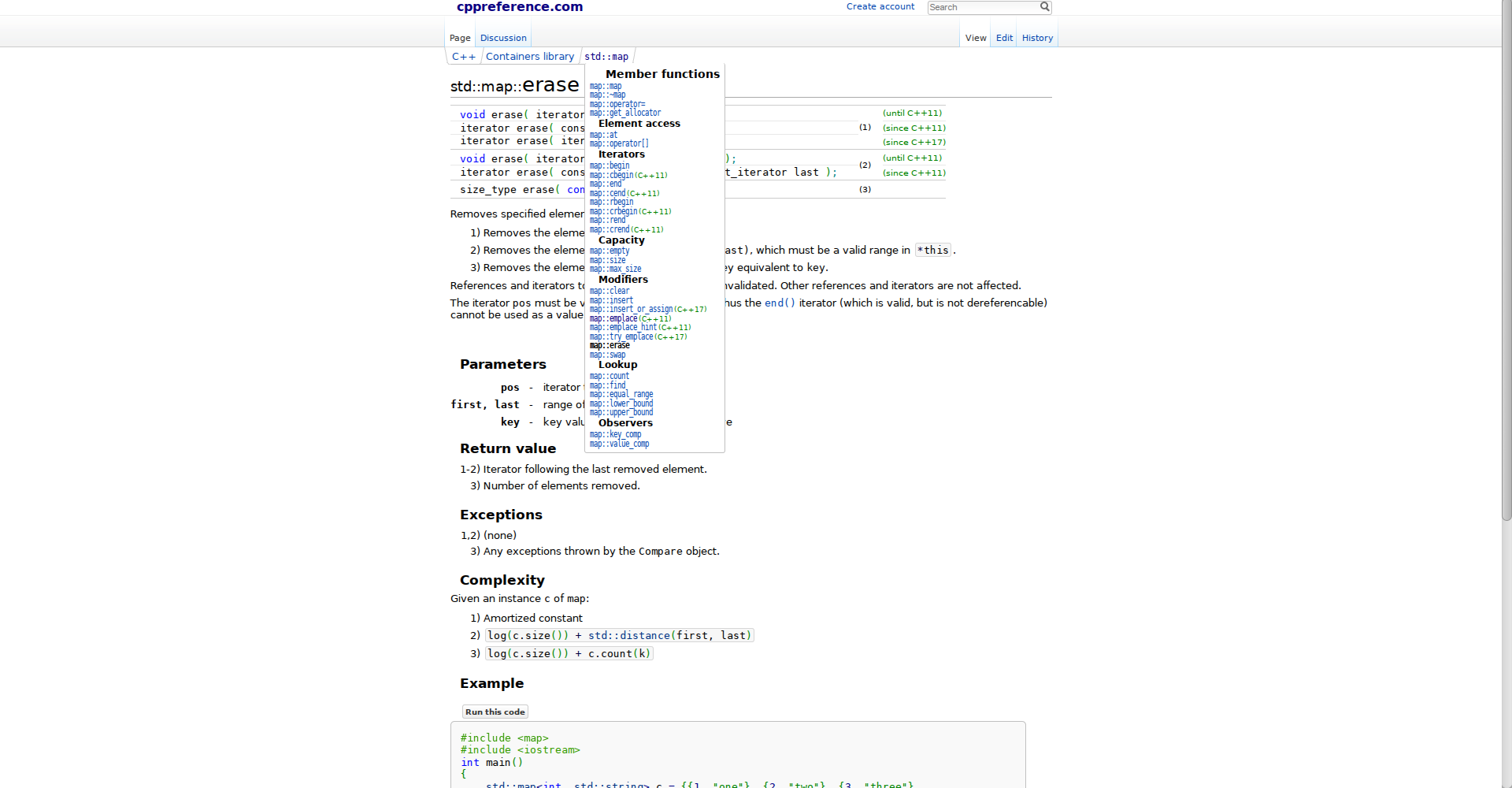
Task: Open map::rend menu entry
Action: click(x=607, y=220)
